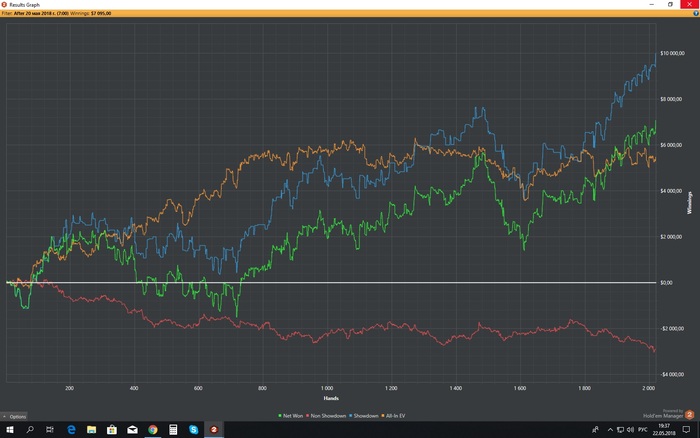Click the Hold'em Manager 2 logo badge
The height and width of the screenshot is (438, 700).
pos(689,415)
